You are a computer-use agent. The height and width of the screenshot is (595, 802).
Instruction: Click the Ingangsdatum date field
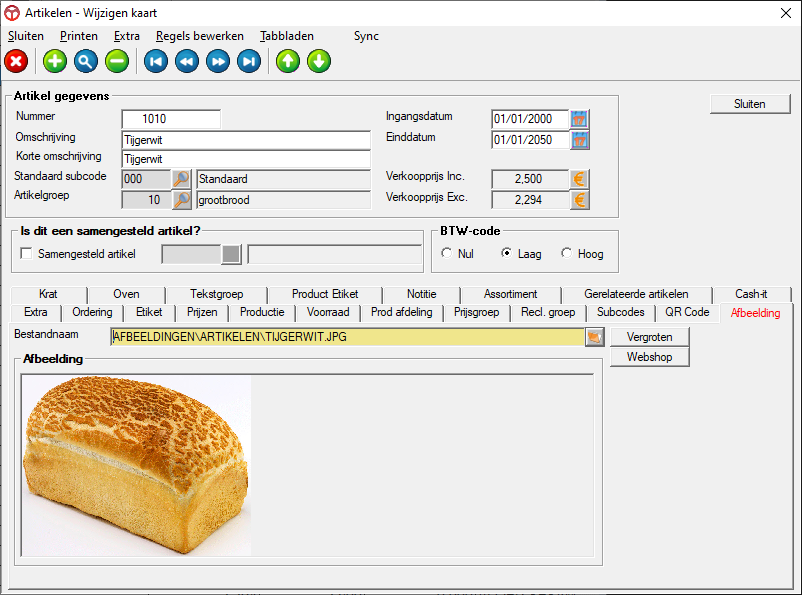point(530,119)
